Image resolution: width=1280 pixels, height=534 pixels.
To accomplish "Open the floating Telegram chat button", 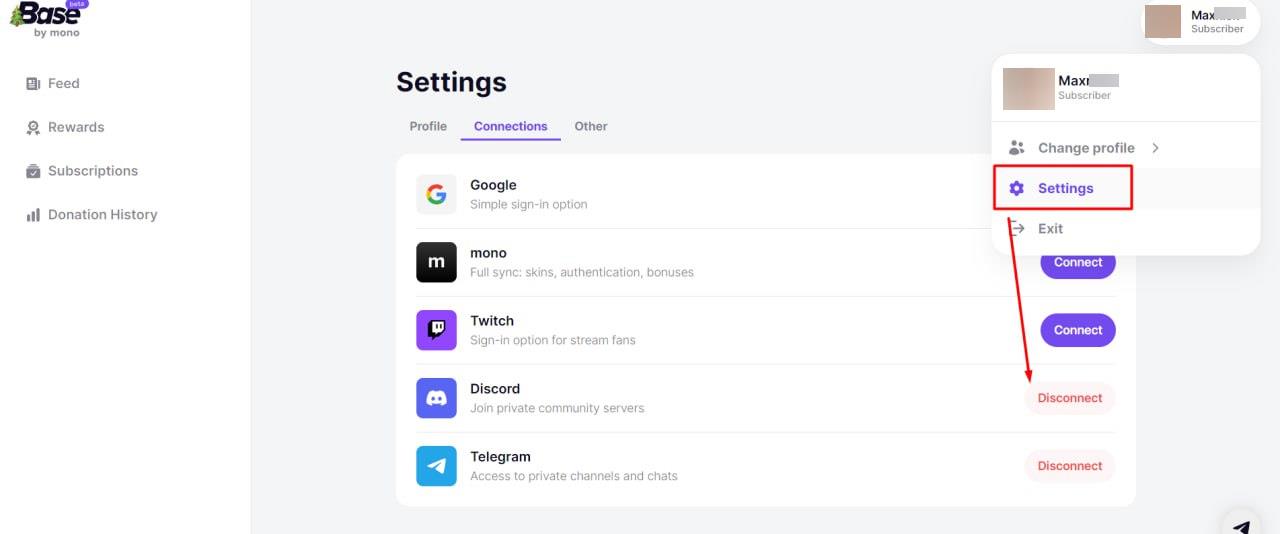I will pos(1241,526).
